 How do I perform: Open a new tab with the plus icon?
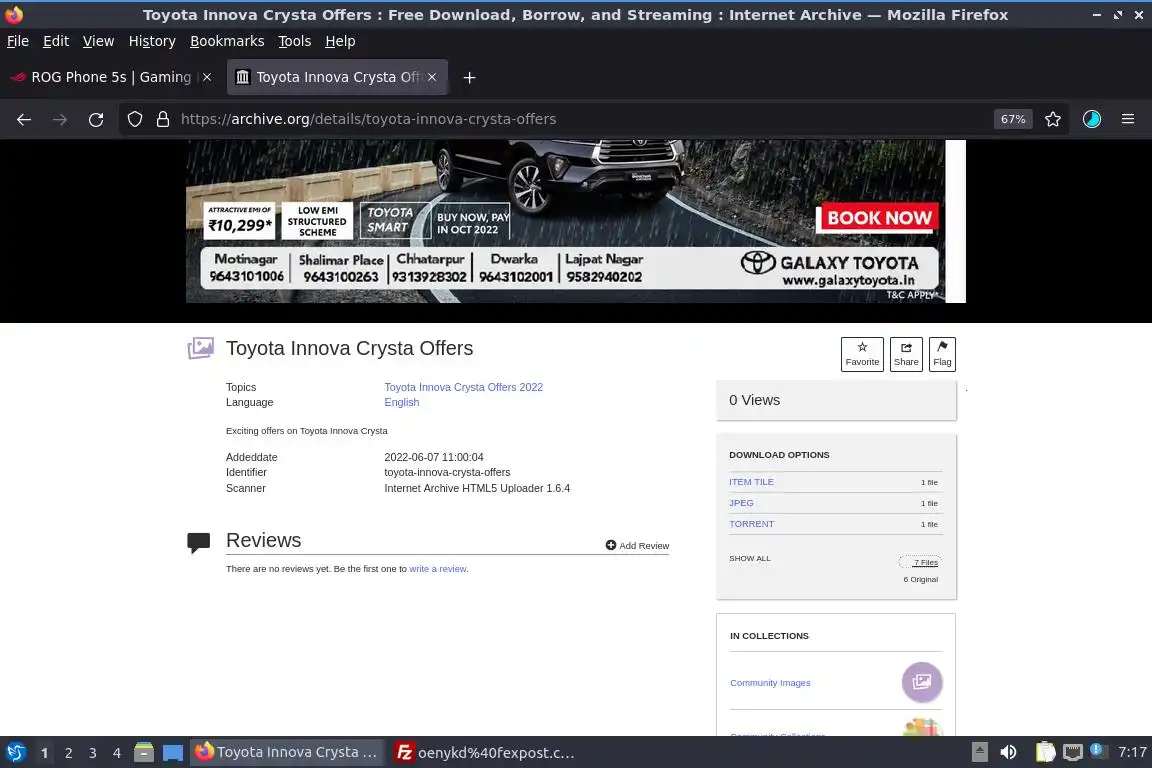[x=469, y=77]
